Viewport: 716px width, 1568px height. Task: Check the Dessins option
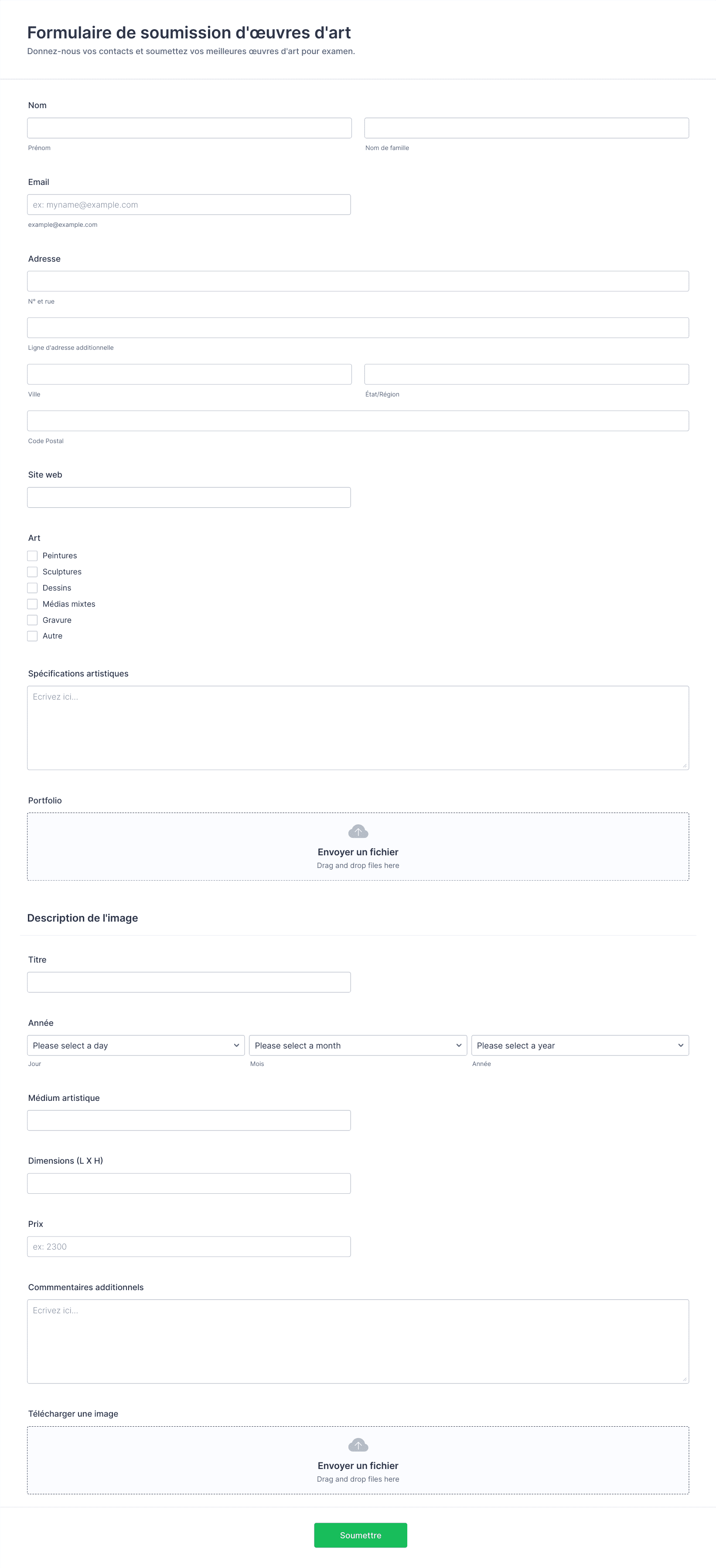32,588
